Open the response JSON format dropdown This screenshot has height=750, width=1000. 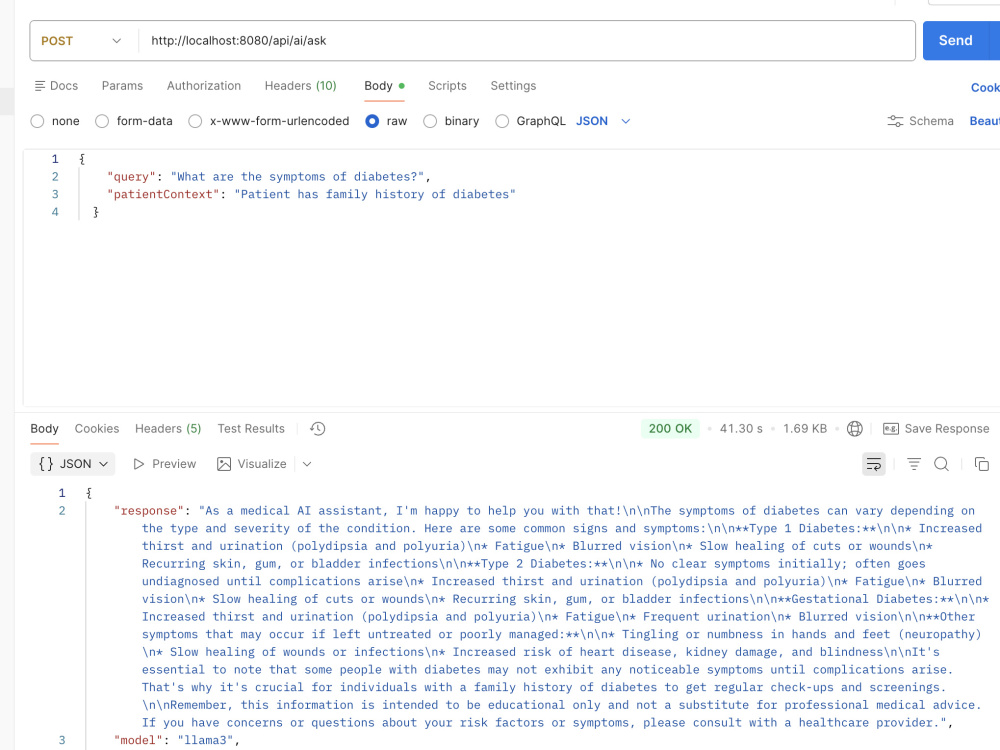tap(73, 464)
